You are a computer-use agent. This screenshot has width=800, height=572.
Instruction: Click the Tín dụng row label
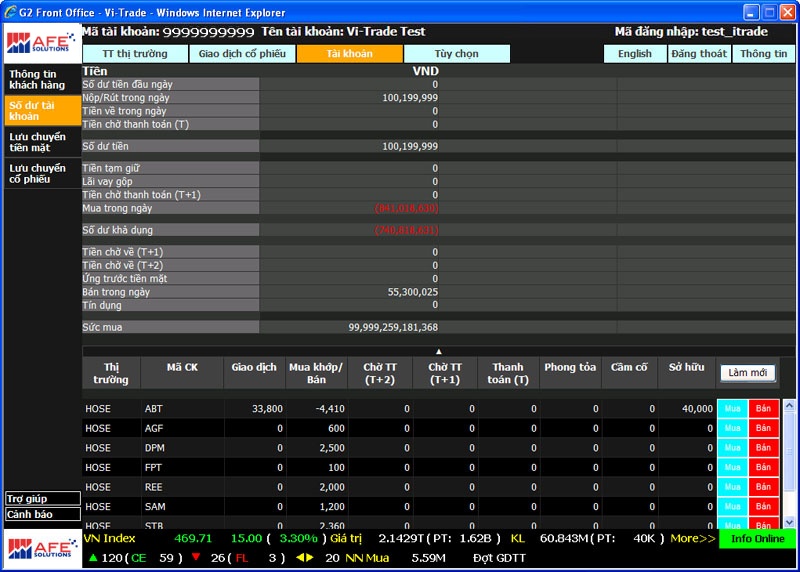pyautogui.click(x=102, y=305)
